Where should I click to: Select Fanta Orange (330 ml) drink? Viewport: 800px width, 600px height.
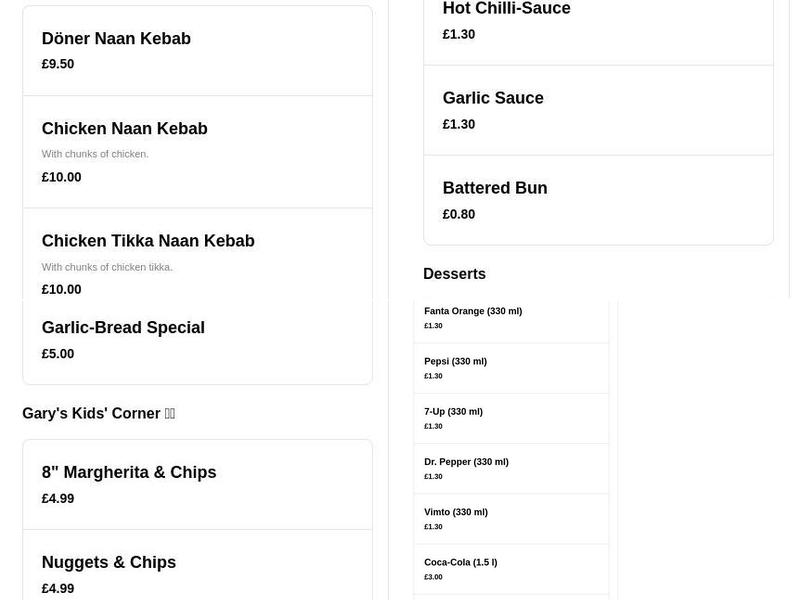tap(472, 311)
